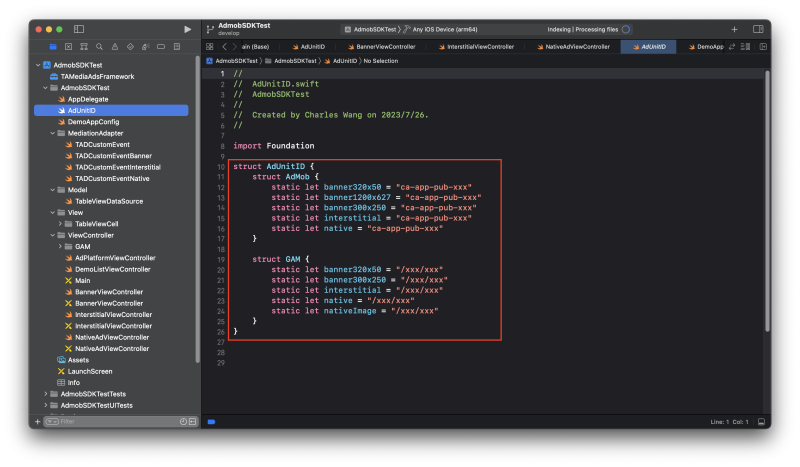Open the AdmobSDKTest scheme selector
The width and height of the screenshot is (800, 467).
click(x=371, y=30)
